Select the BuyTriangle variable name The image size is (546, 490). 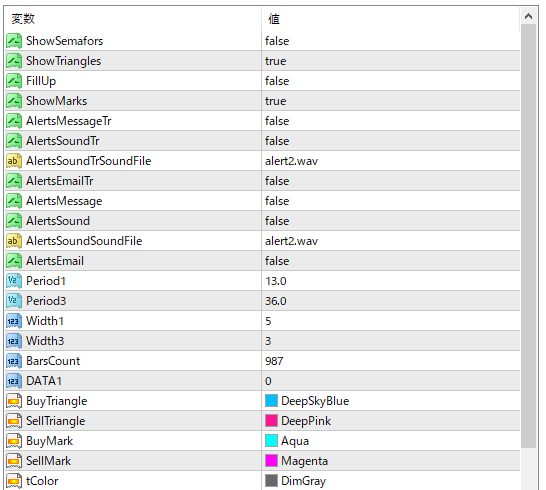[x=57, y=401]
